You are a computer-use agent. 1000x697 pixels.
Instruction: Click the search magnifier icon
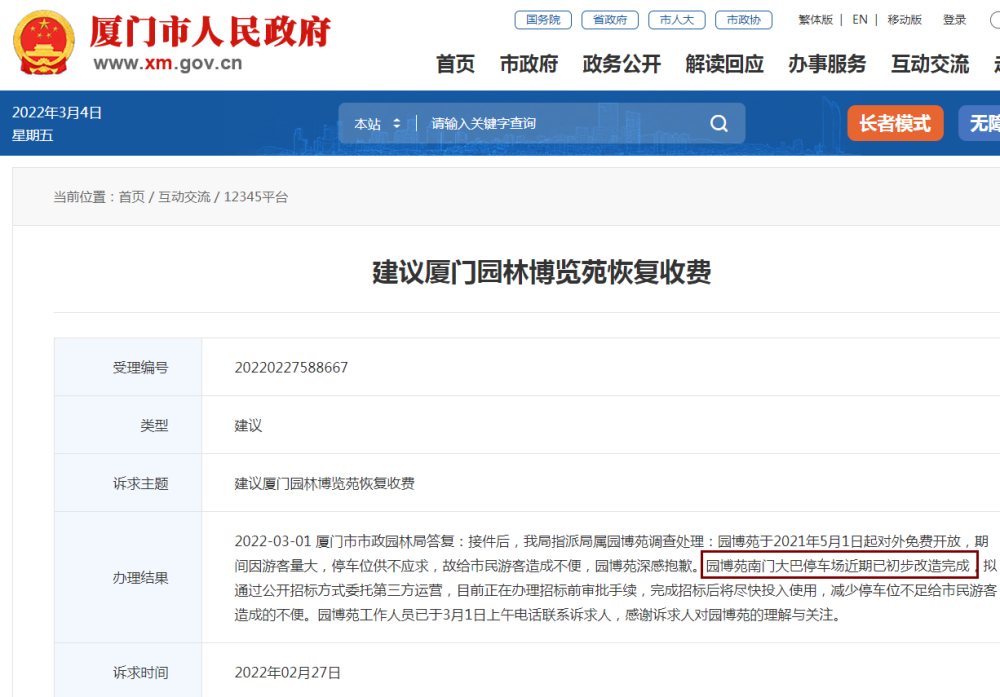click(x=719, y=123)
